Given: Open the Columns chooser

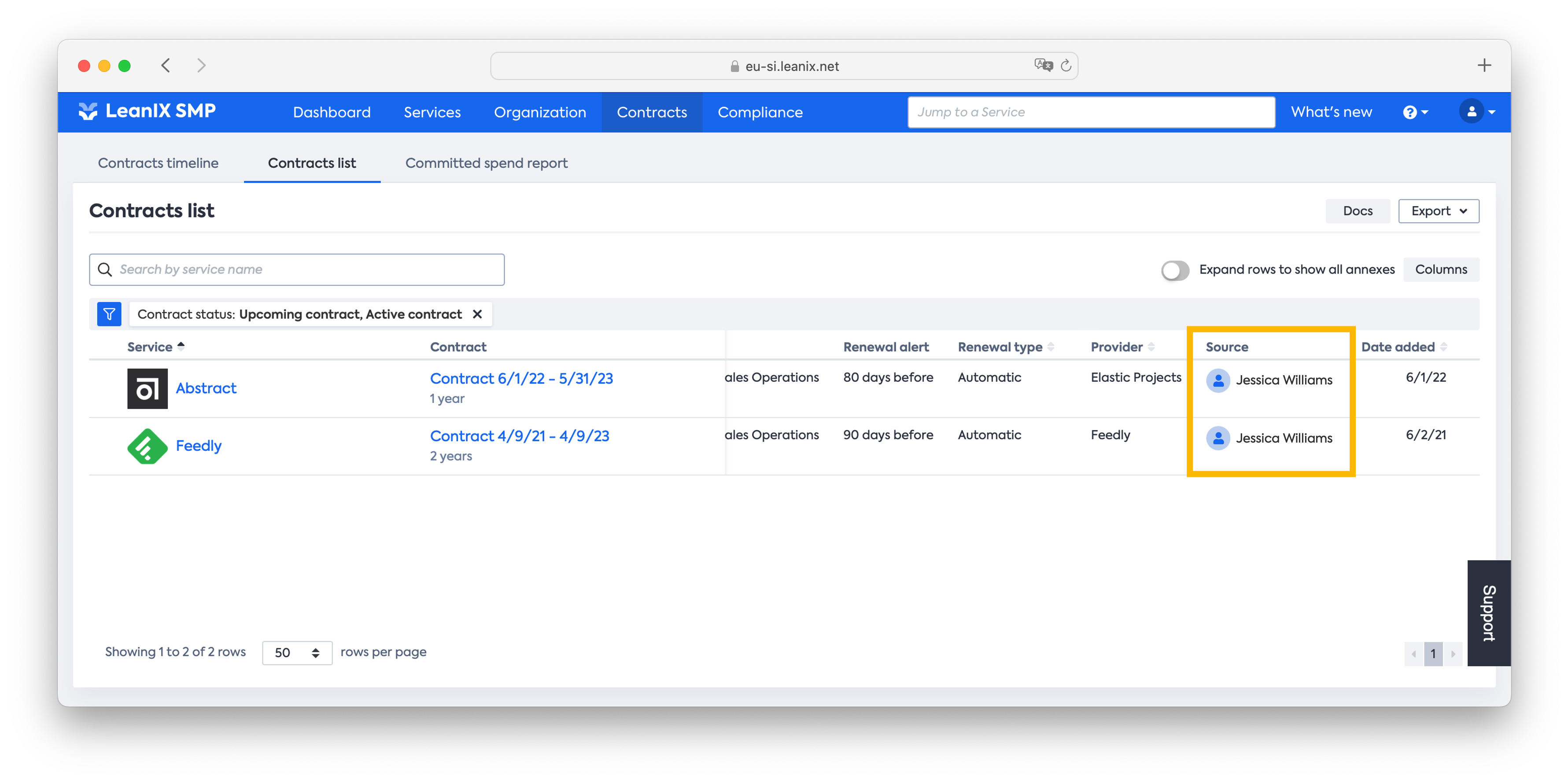Looking at the screenshot, I should 1441,269.
